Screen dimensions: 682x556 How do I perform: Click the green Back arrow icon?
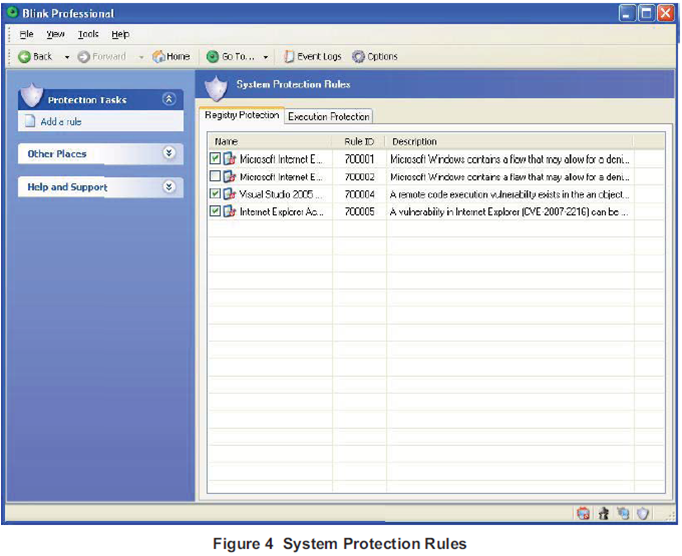24,57
